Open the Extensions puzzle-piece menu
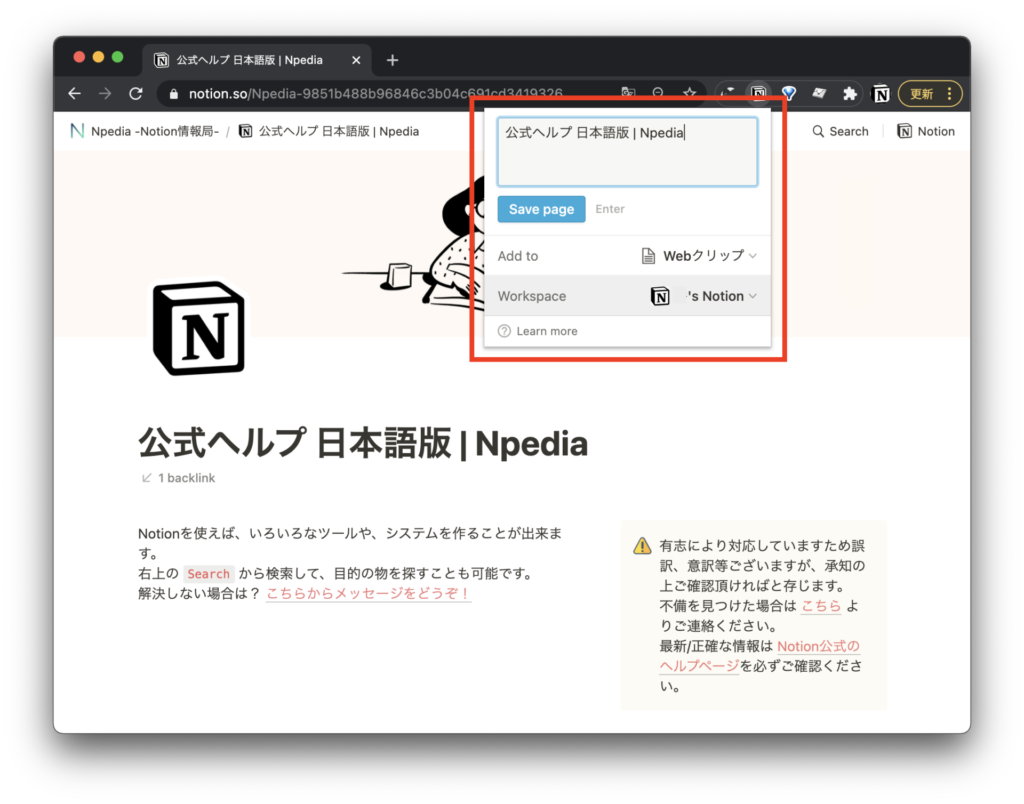Image resolution: width=1024 pixels, height=804 pixels. tap(850, 93)
